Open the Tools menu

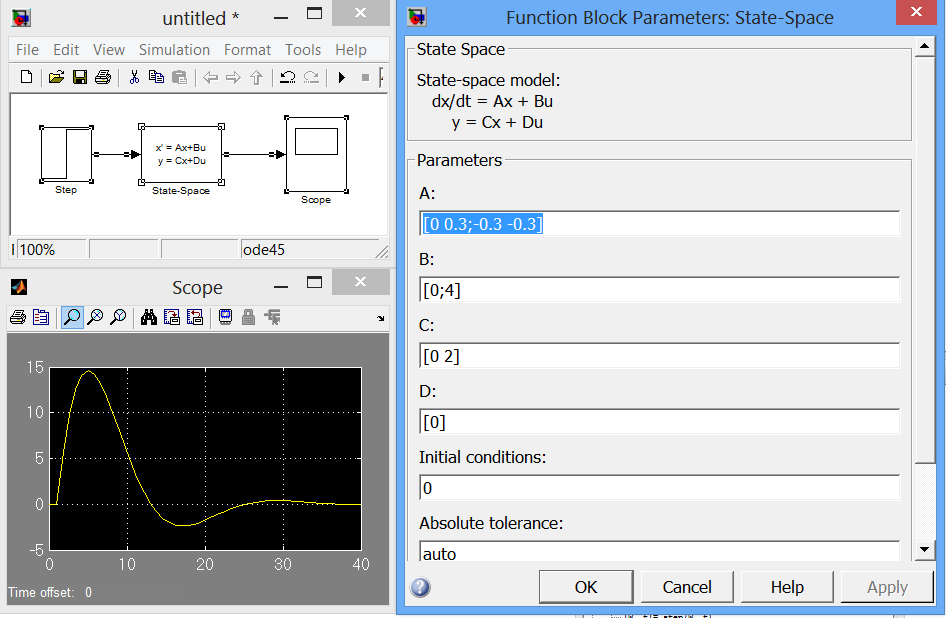tap(303, 49)
